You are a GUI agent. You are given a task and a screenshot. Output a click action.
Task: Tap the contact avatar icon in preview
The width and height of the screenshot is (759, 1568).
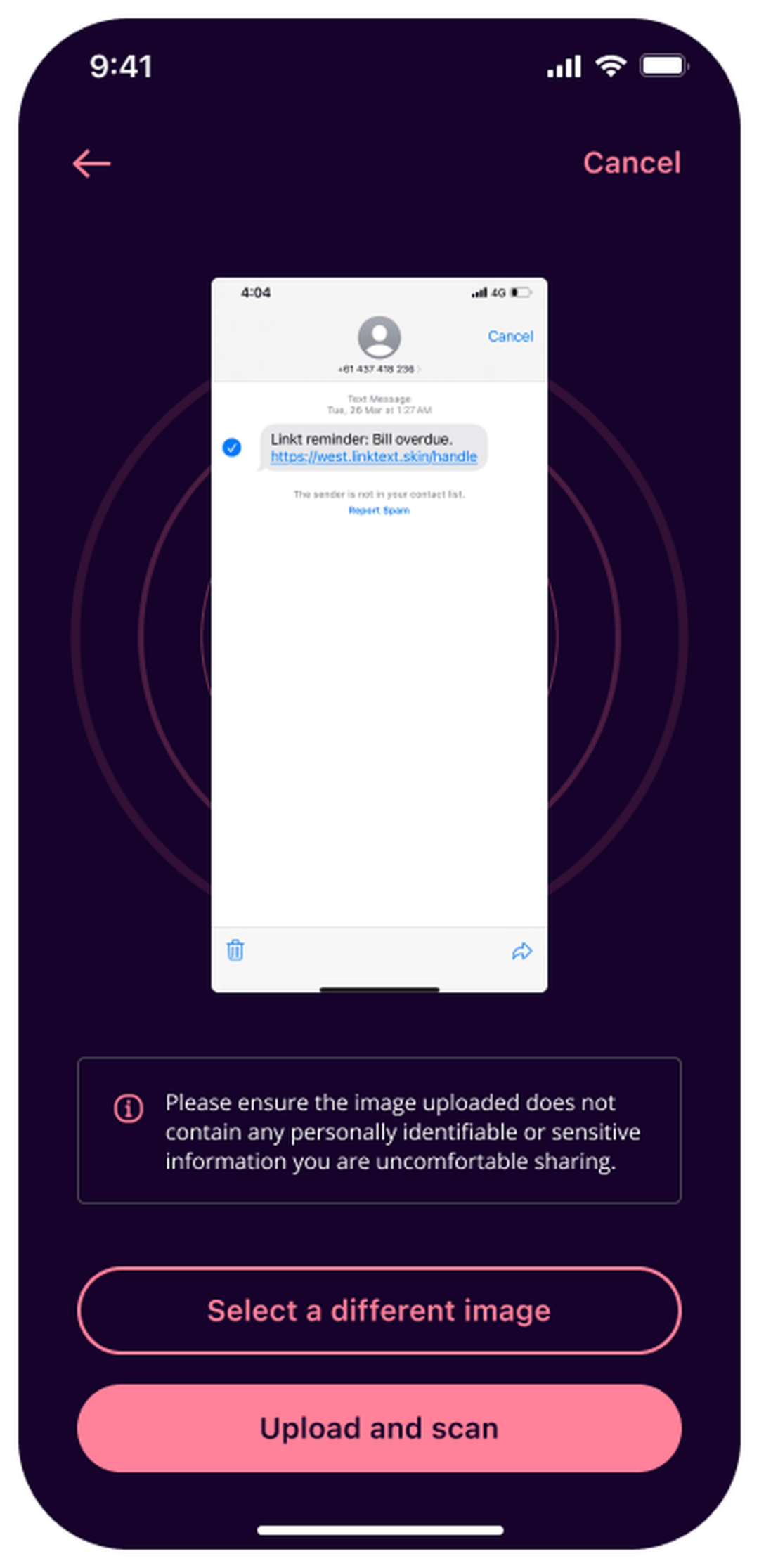(x=379, y=337)
